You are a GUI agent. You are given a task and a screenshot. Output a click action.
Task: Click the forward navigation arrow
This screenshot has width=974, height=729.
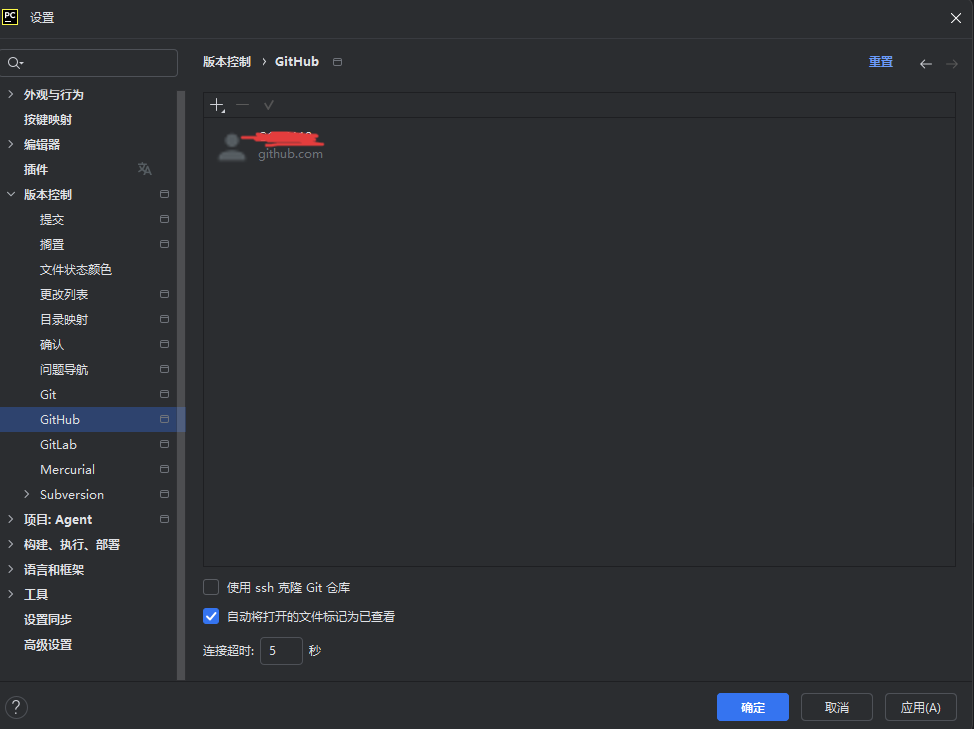[x=951, y=61]
